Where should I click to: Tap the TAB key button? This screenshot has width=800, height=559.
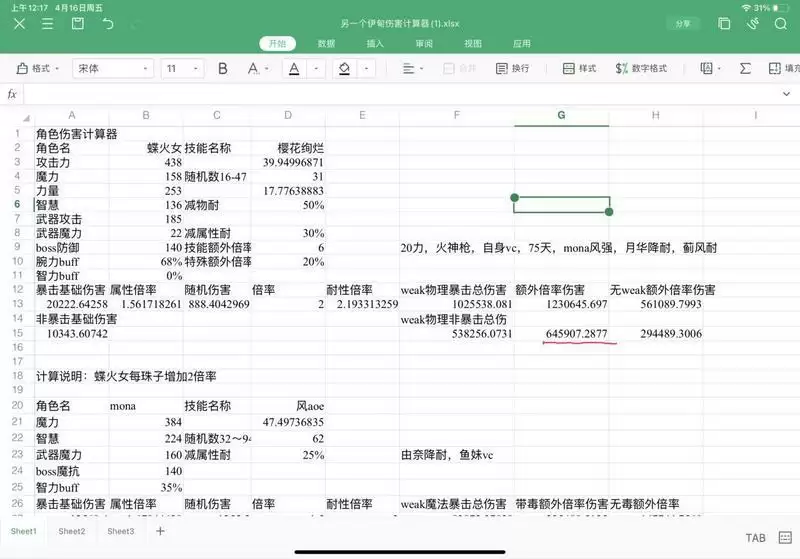click(x=756, y=538)
